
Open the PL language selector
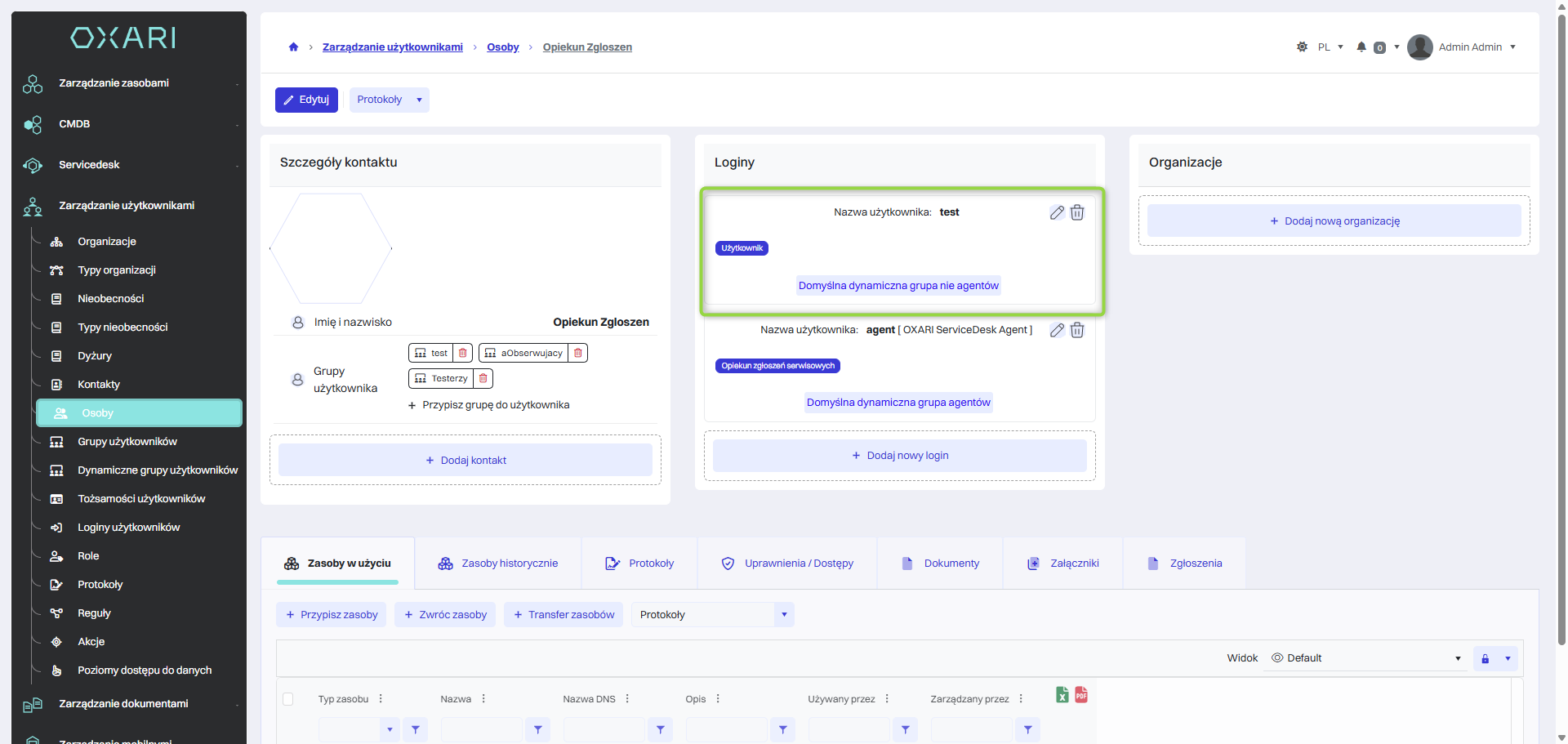(x=1330, y=47)
